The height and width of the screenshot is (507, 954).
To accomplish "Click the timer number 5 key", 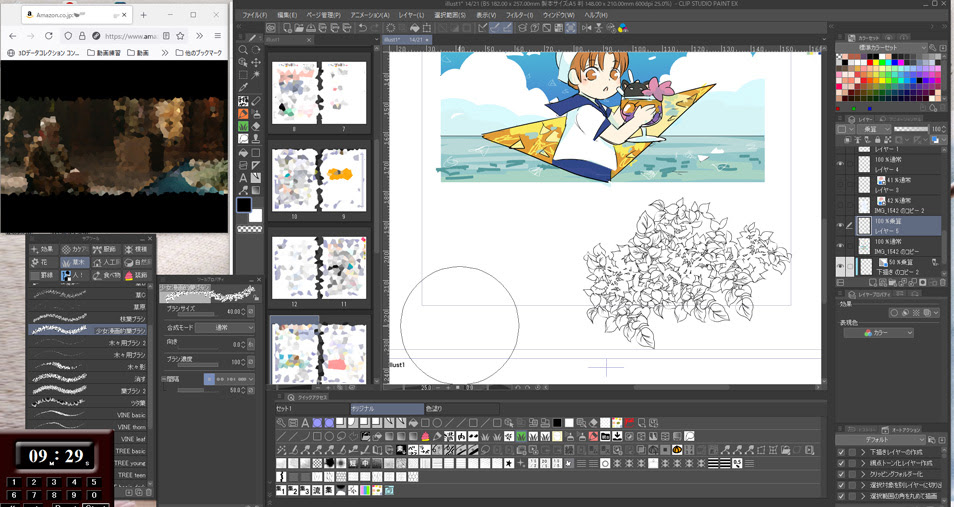I will click(94, 482).
